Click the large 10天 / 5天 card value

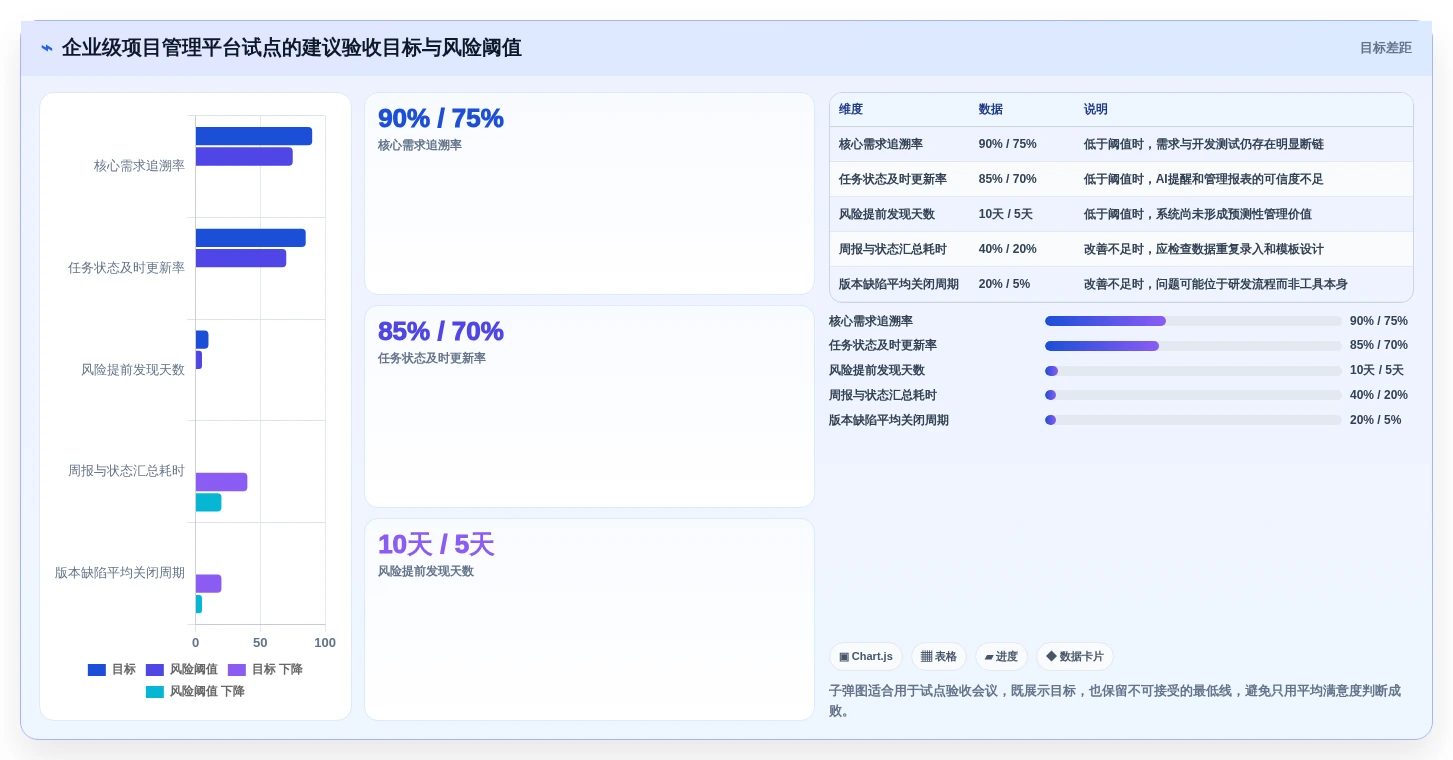436,544
